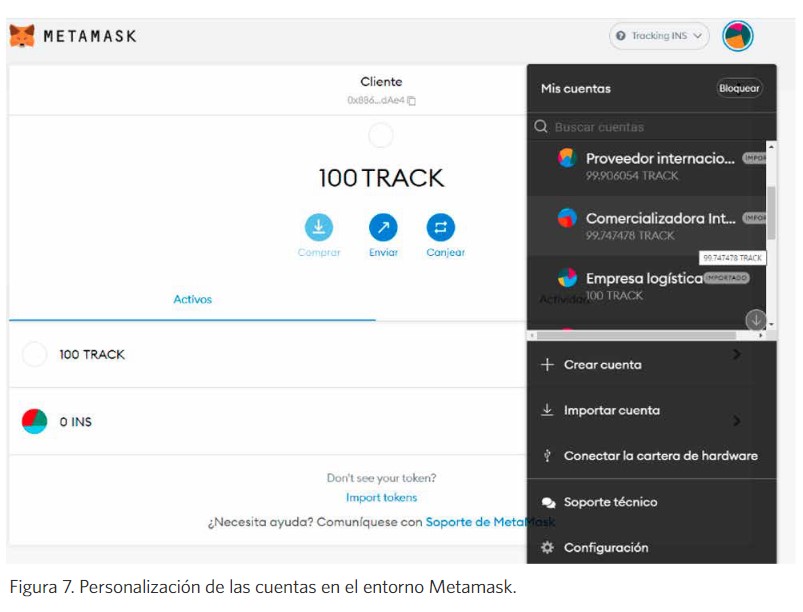The height and width of the screenshot is (612, 803).
Task: Click the Comercializadora Int... account avatar
Action: tap(567, 218)
